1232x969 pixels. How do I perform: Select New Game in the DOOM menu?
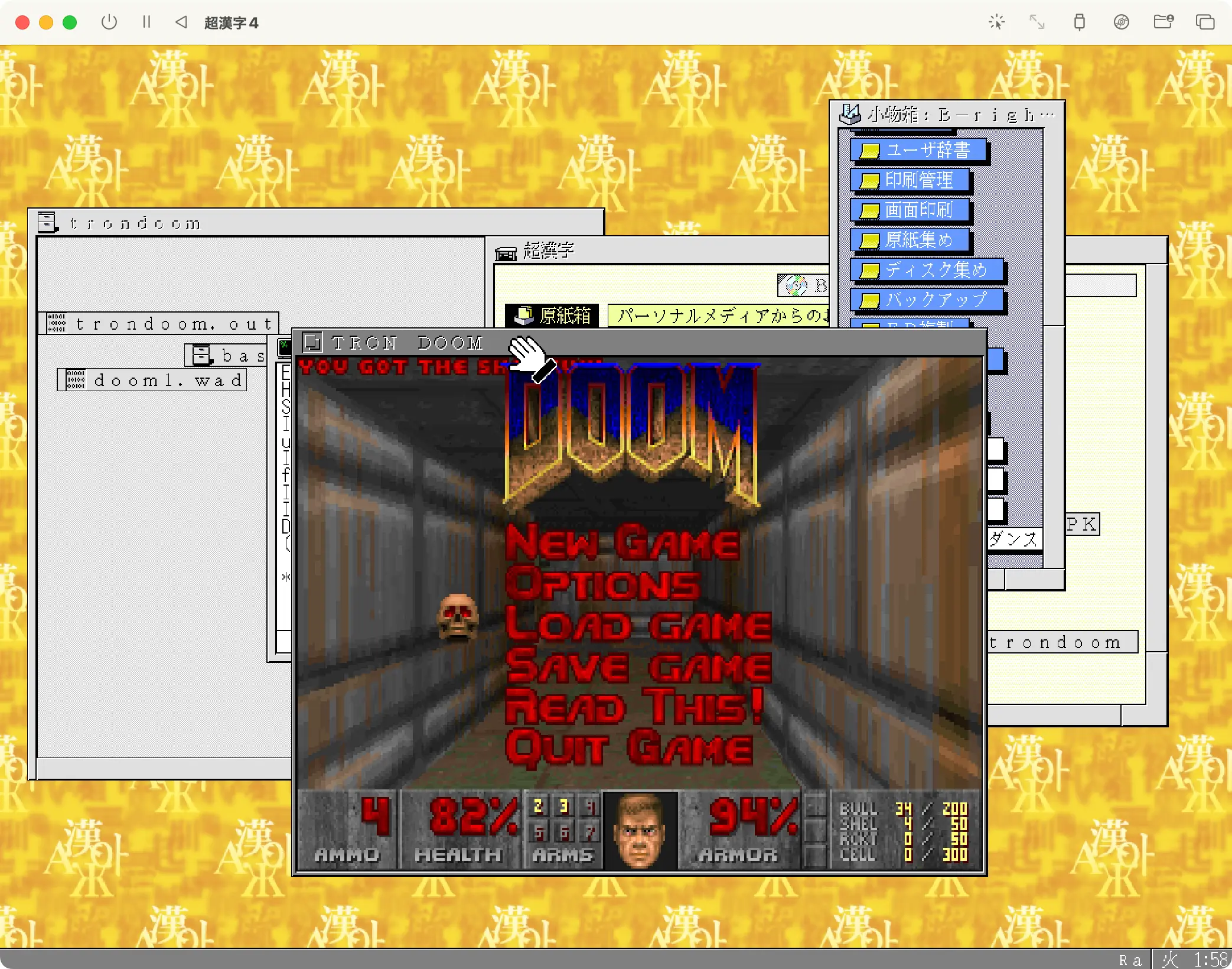point(622,542)
